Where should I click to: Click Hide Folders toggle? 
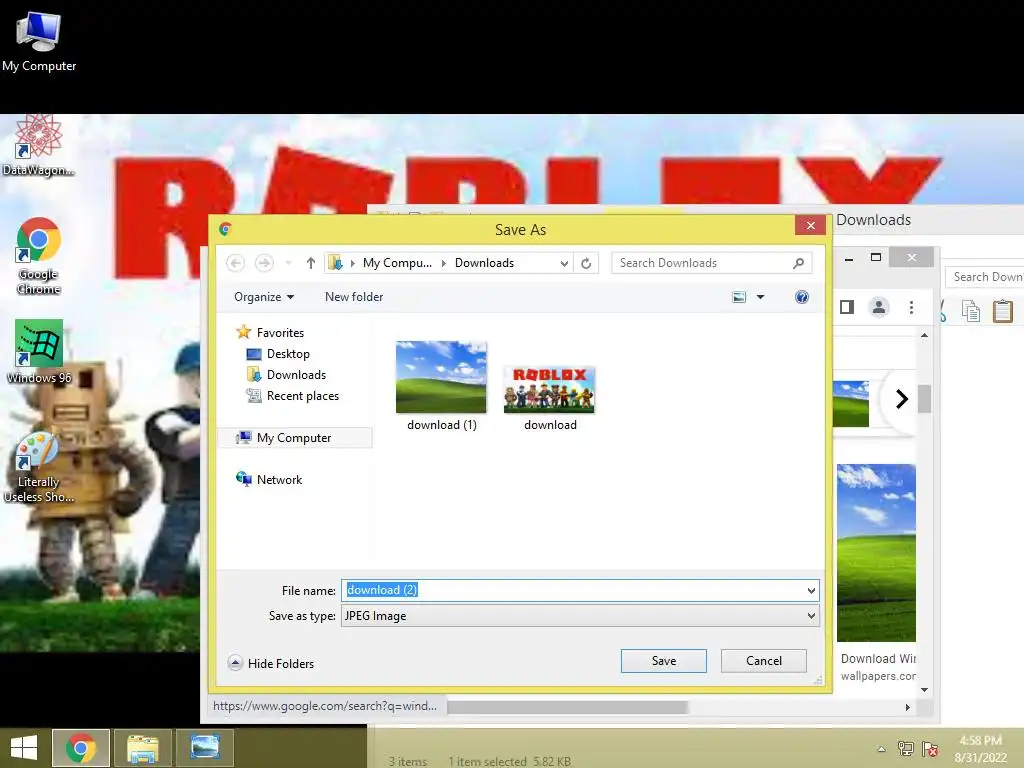[272, 664]
